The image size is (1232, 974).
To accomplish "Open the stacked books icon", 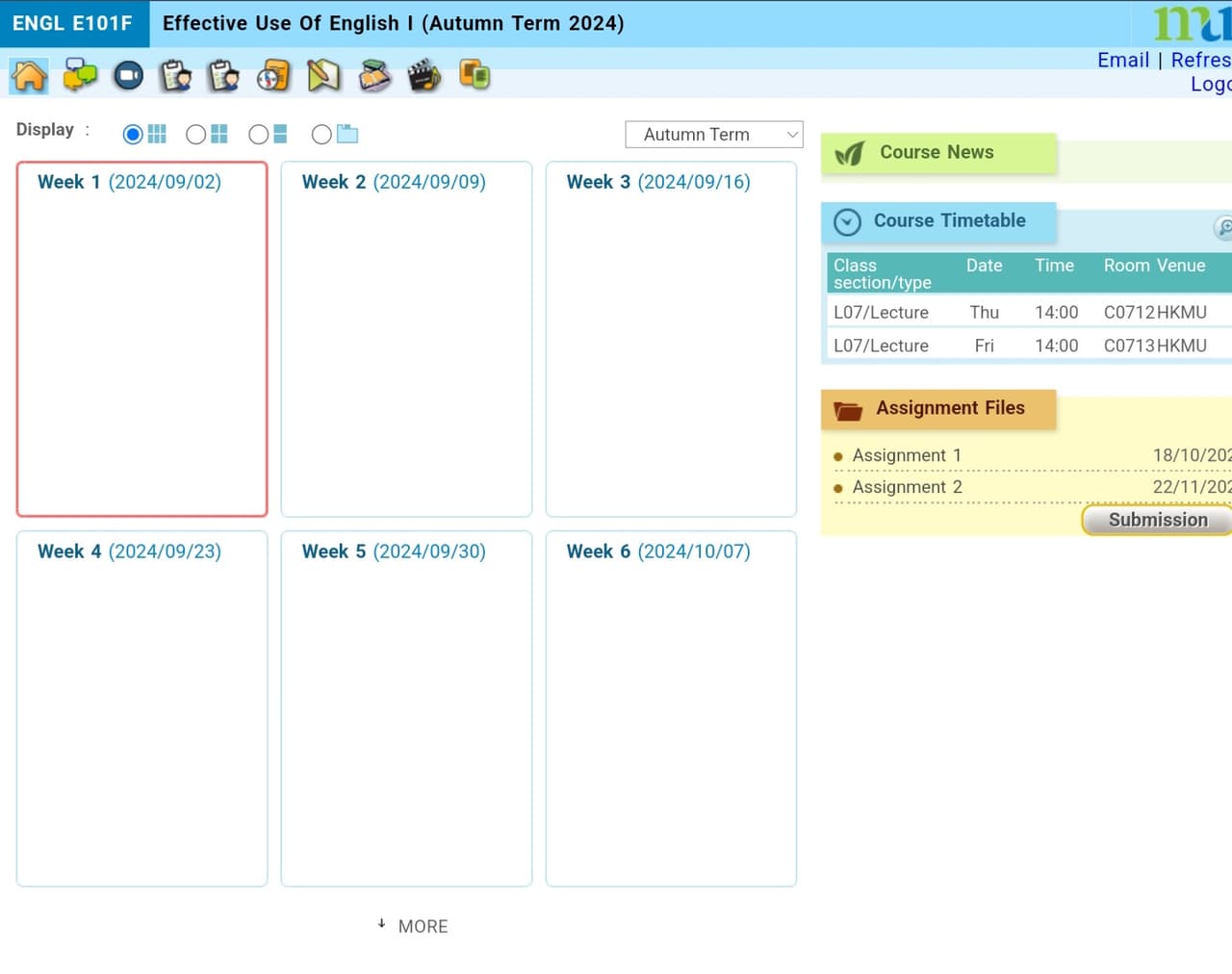I will (374, 75).
